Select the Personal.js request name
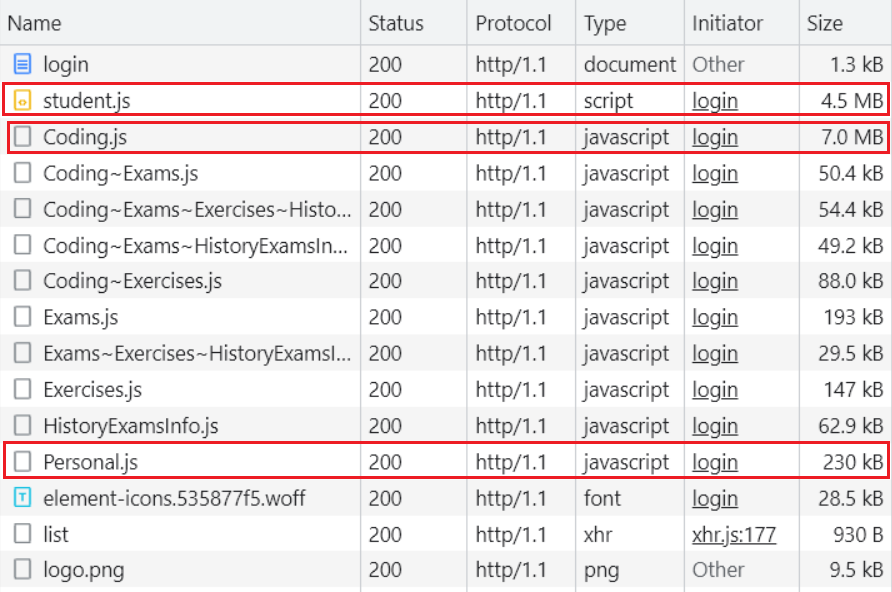 [90, 462]
